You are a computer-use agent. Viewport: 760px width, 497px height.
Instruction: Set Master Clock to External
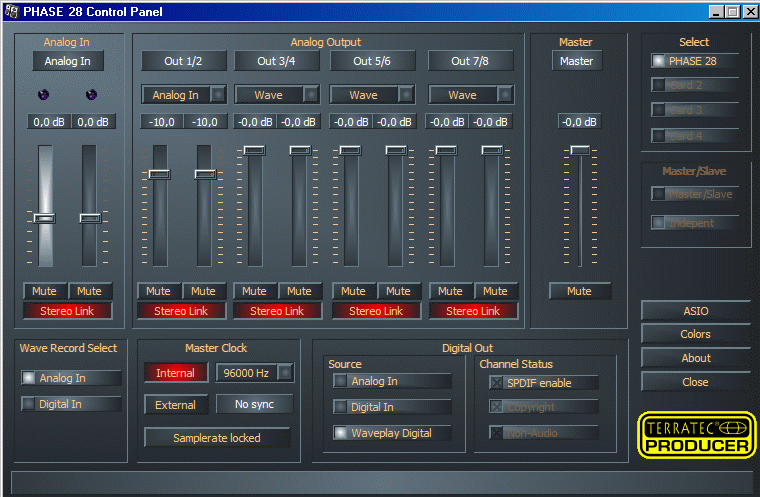175,405
